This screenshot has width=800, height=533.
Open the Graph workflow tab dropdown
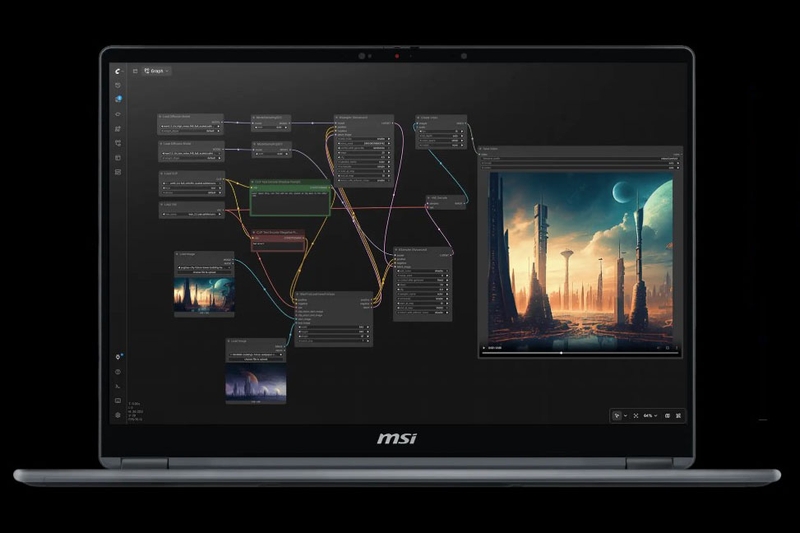157,71
